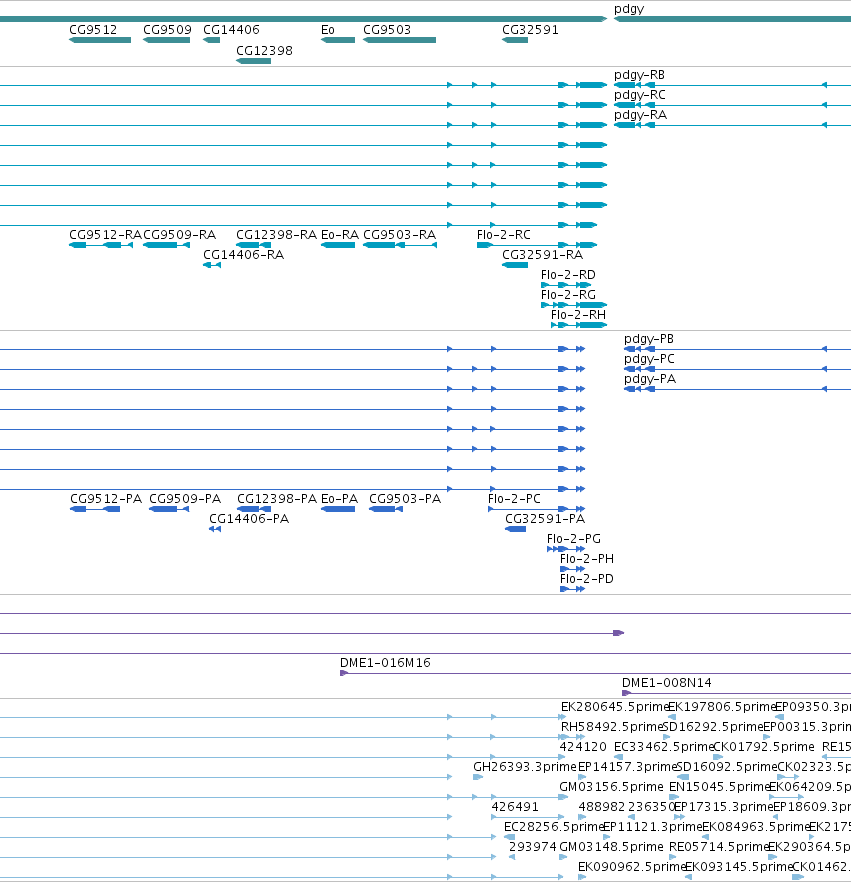Open the pdgy-RA transcript

pyautogui.click(x=732, y=125)
